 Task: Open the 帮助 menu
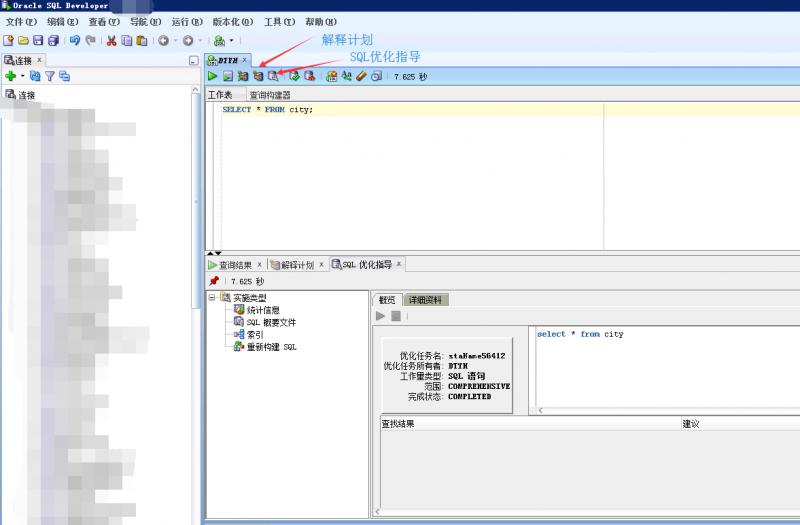[x=321, y=22]
